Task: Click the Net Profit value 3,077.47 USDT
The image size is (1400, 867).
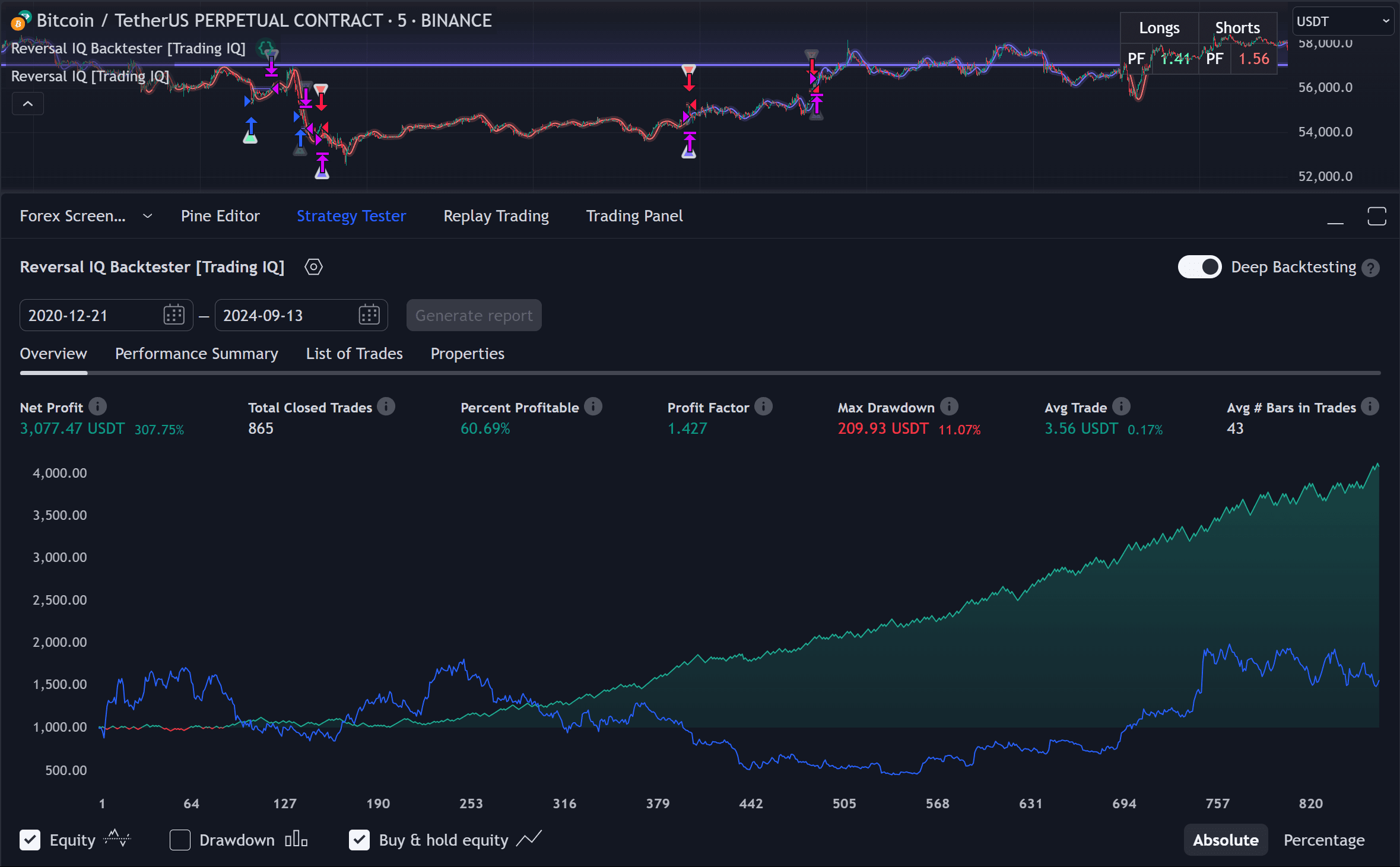Action: pos(72,428)
